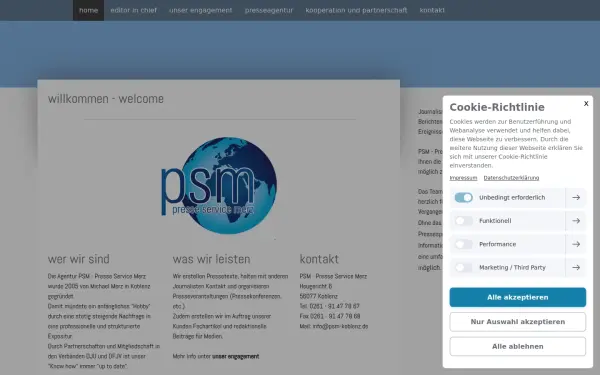Image resolution: width=600 pixels, height=375 pixels.
Task: Open the Datenschutzerklärung link
Action: (x=511, y=178)
